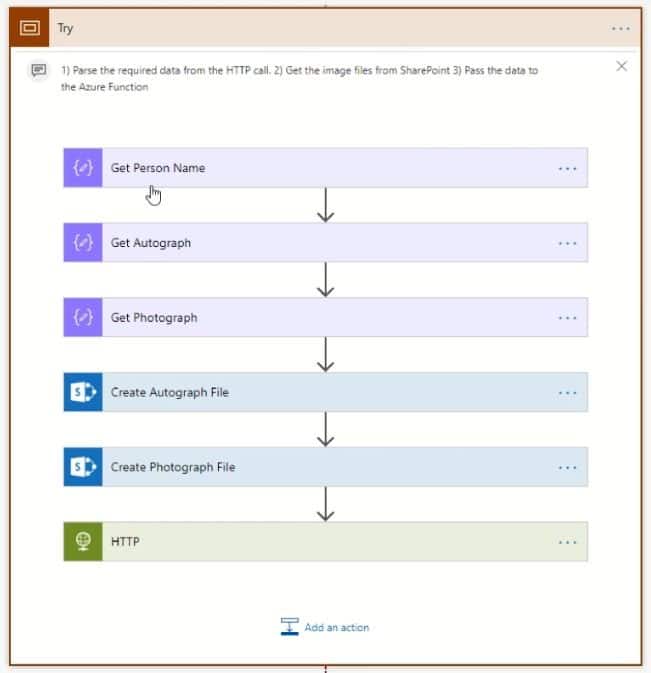Viewport: 651px width, 673px height.
Task: Click the Create Photograph File SharePoint icon
Action: click(x=83, y=467)
